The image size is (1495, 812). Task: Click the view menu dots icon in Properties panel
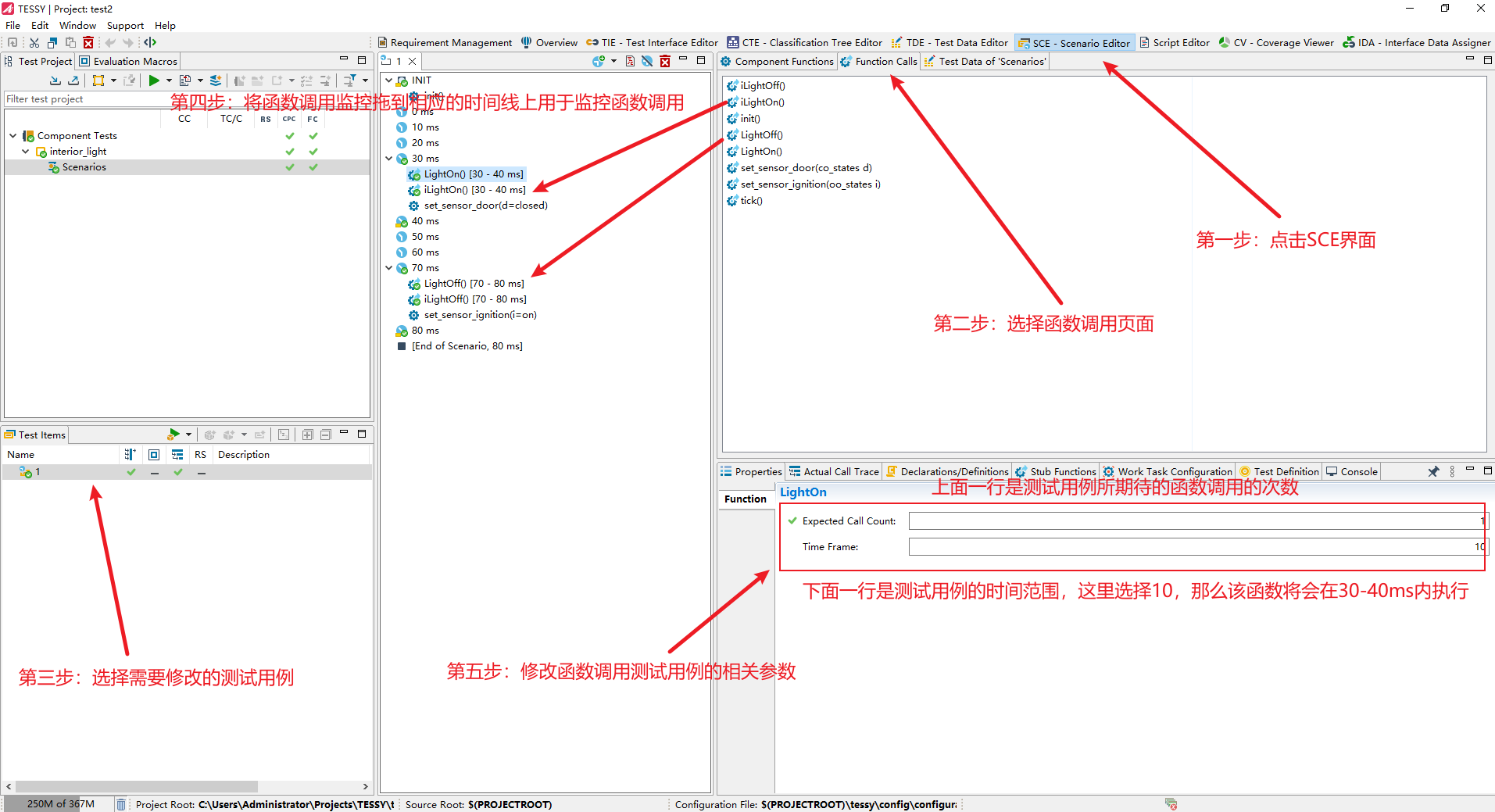pos(1452,471)
